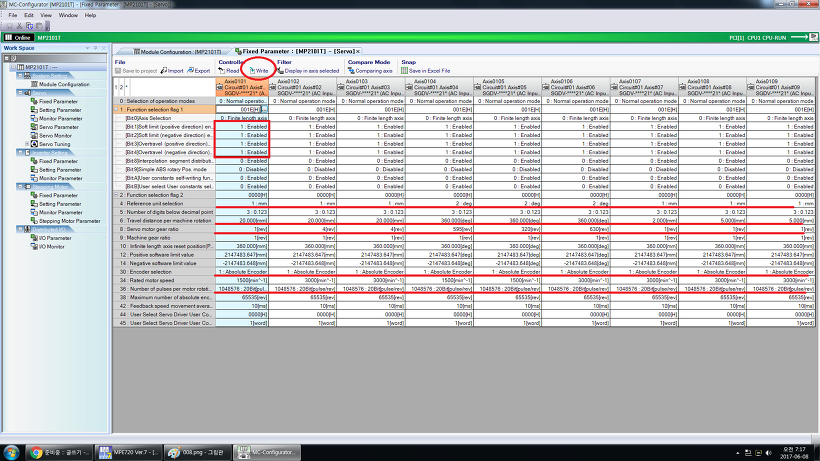
Task: Collapse the Distributed I/O tree group
Action: (20, 229)
